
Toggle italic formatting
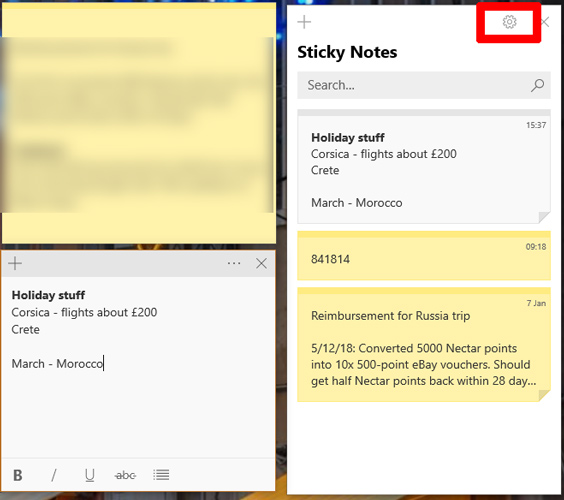[x=54, y=475]
